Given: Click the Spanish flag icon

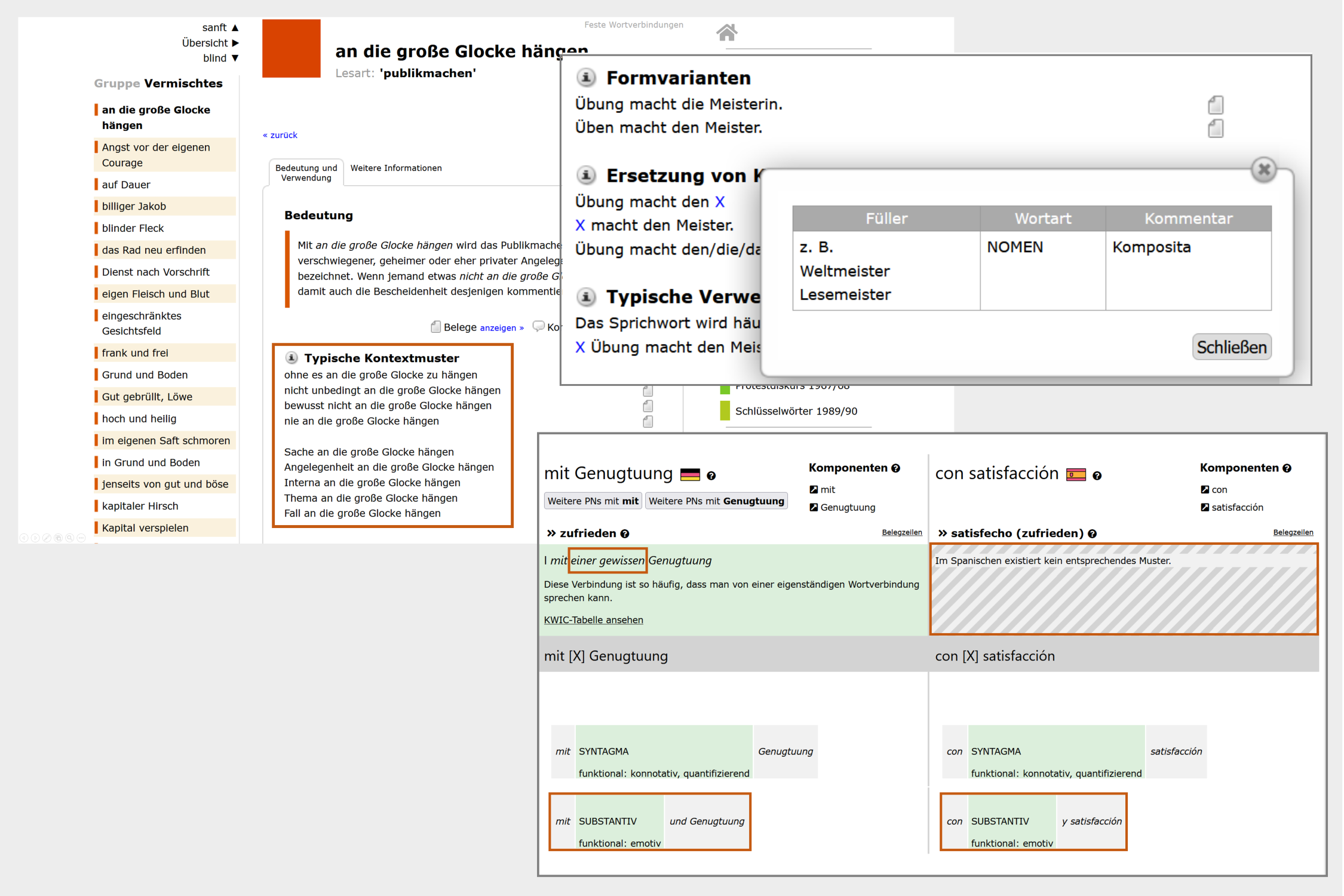Looking at the screenshot, I should coord(1076,475).
